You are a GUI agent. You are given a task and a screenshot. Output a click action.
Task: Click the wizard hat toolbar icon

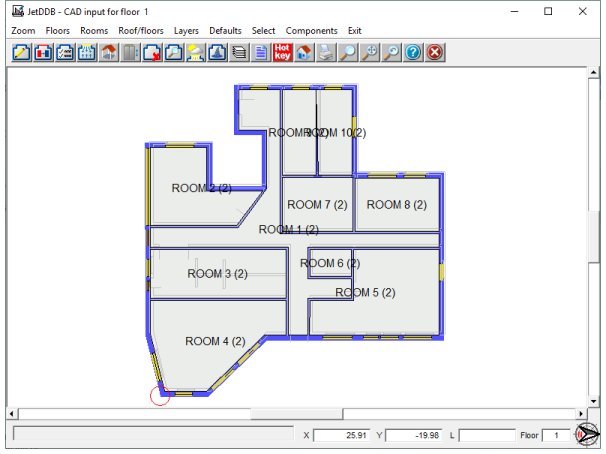[x=217, y=52]
